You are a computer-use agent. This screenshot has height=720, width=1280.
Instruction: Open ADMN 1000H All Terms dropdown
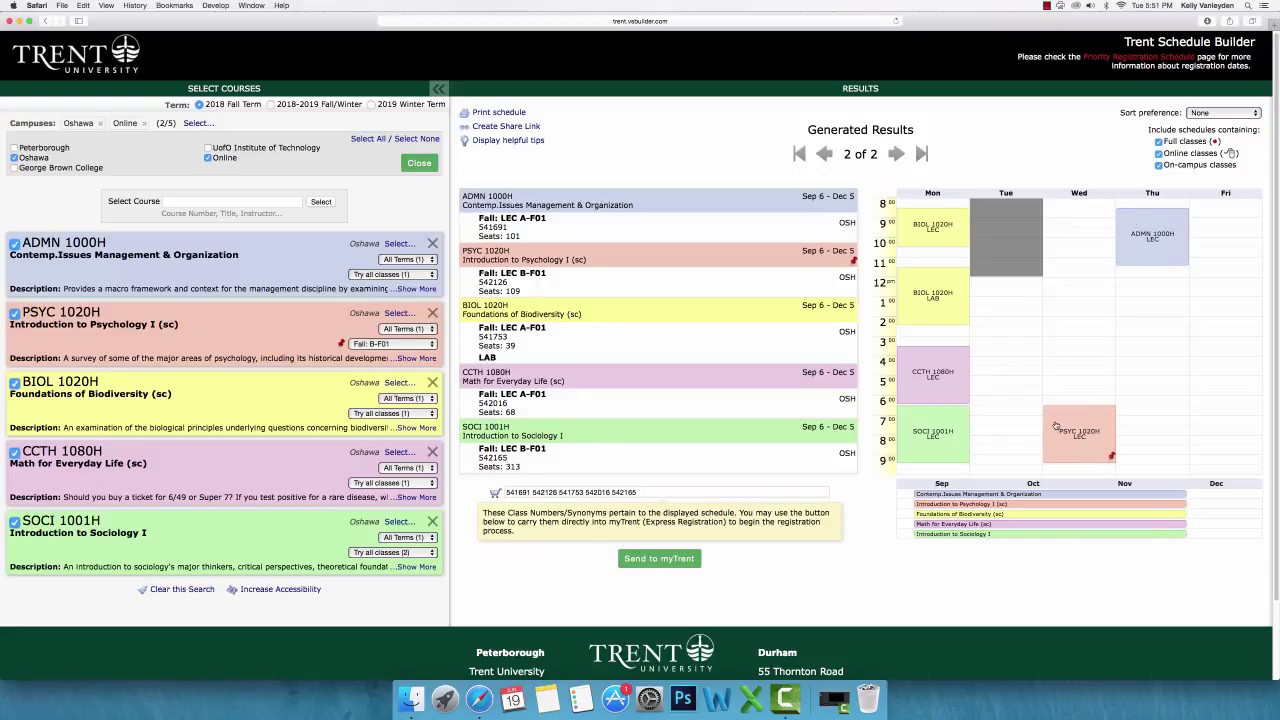(408, 260)
